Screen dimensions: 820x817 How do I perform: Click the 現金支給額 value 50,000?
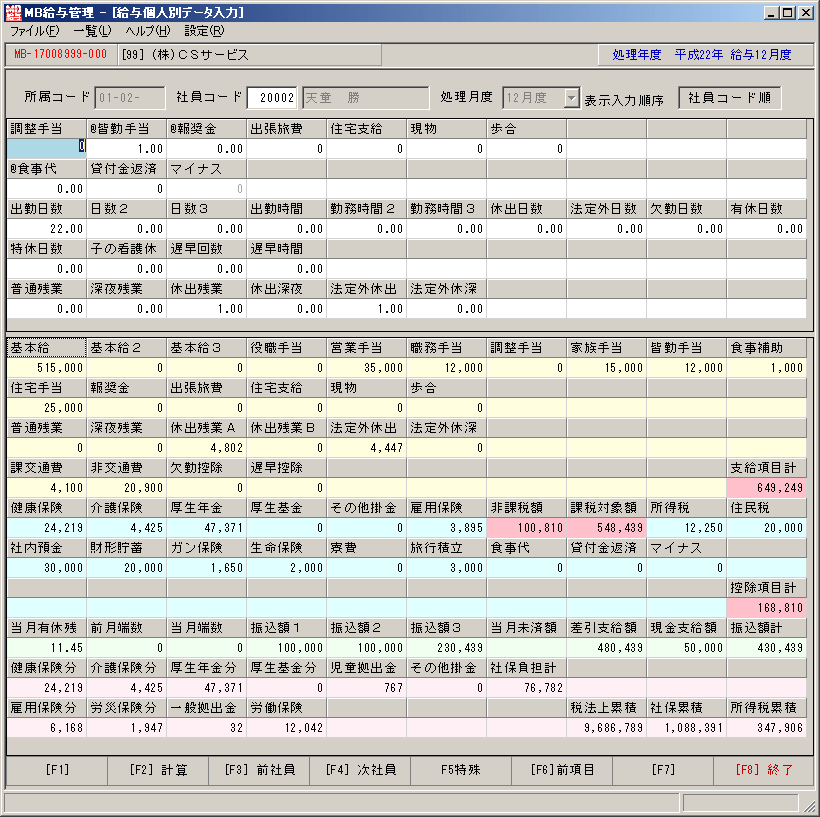[x=687, y=648]
